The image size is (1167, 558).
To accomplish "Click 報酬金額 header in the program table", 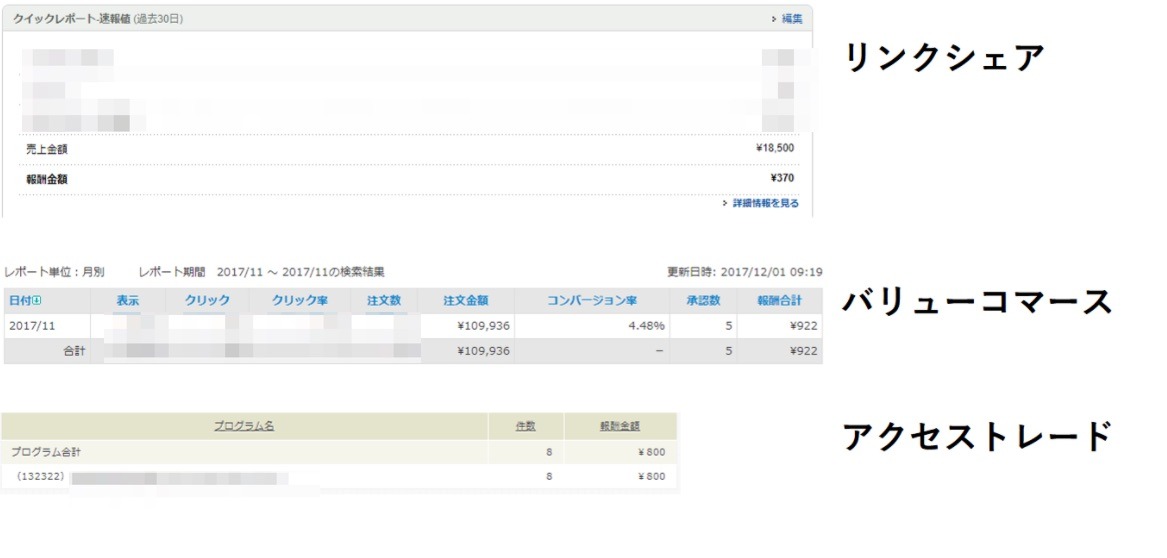I will click(x=620, y=426).
